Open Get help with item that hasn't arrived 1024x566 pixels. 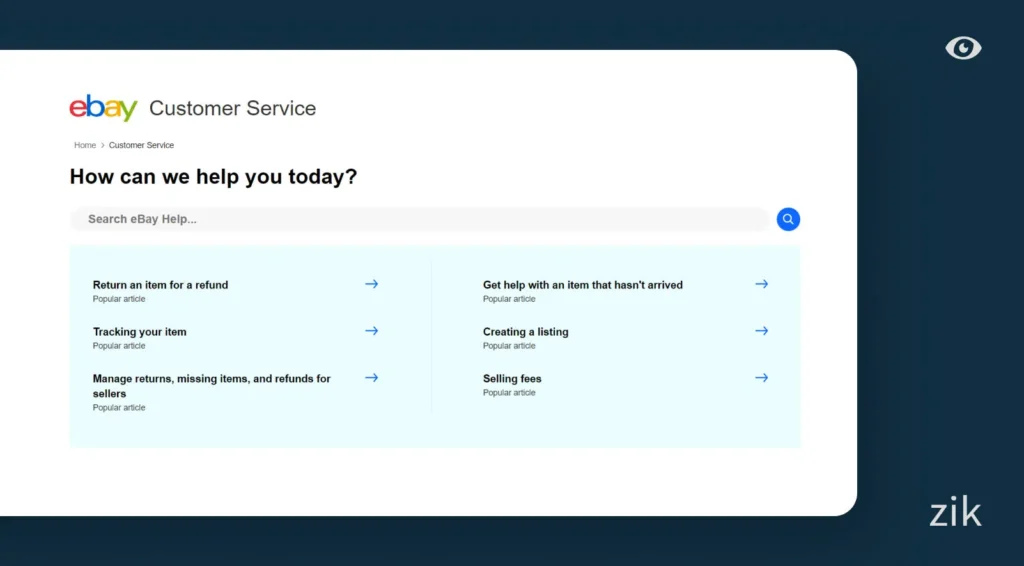coord(582,285)
